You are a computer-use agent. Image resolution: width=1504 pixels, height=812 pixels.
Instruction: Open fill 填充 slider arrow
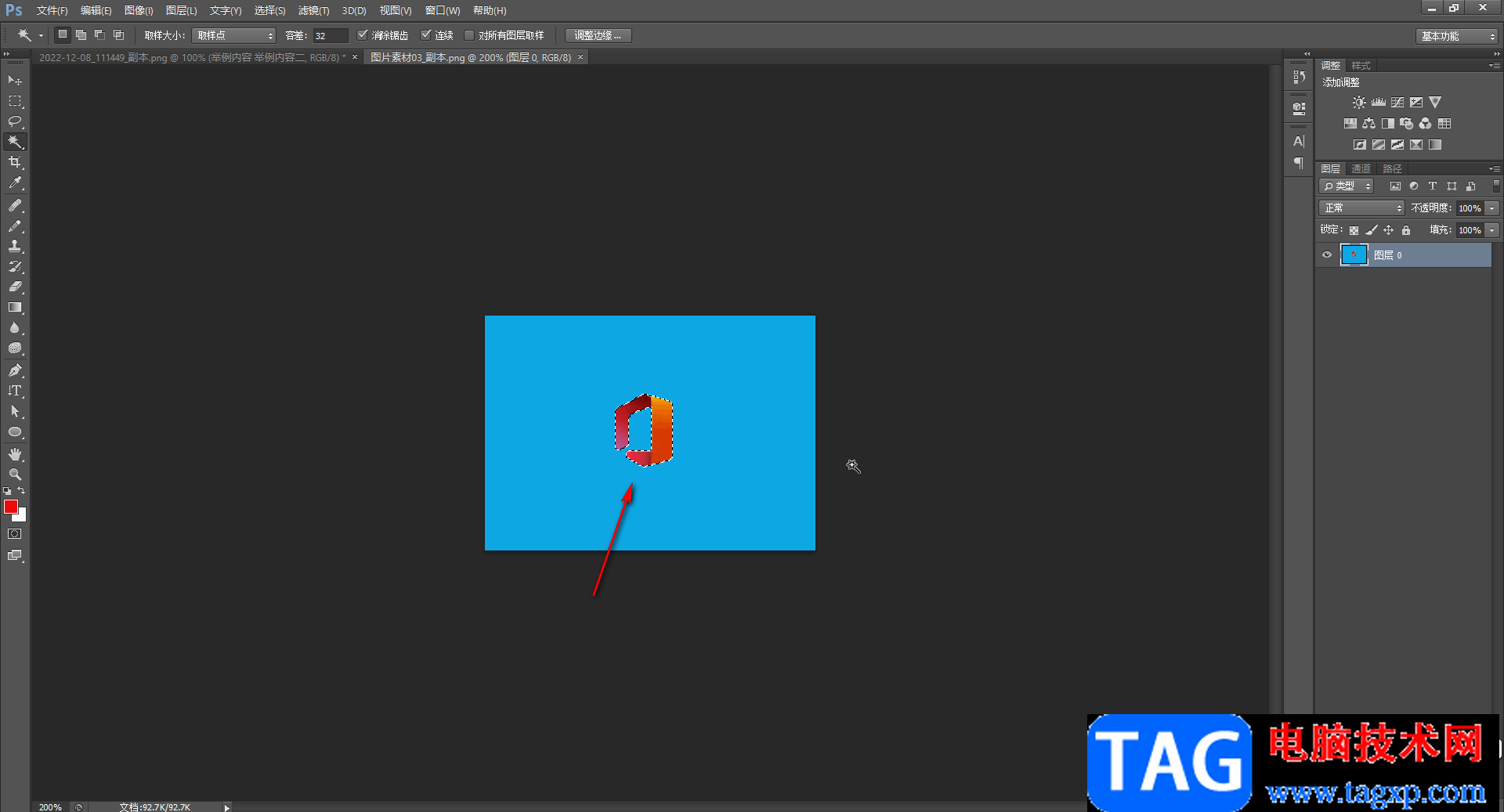pyautogui.click(x=1492, y=230)
